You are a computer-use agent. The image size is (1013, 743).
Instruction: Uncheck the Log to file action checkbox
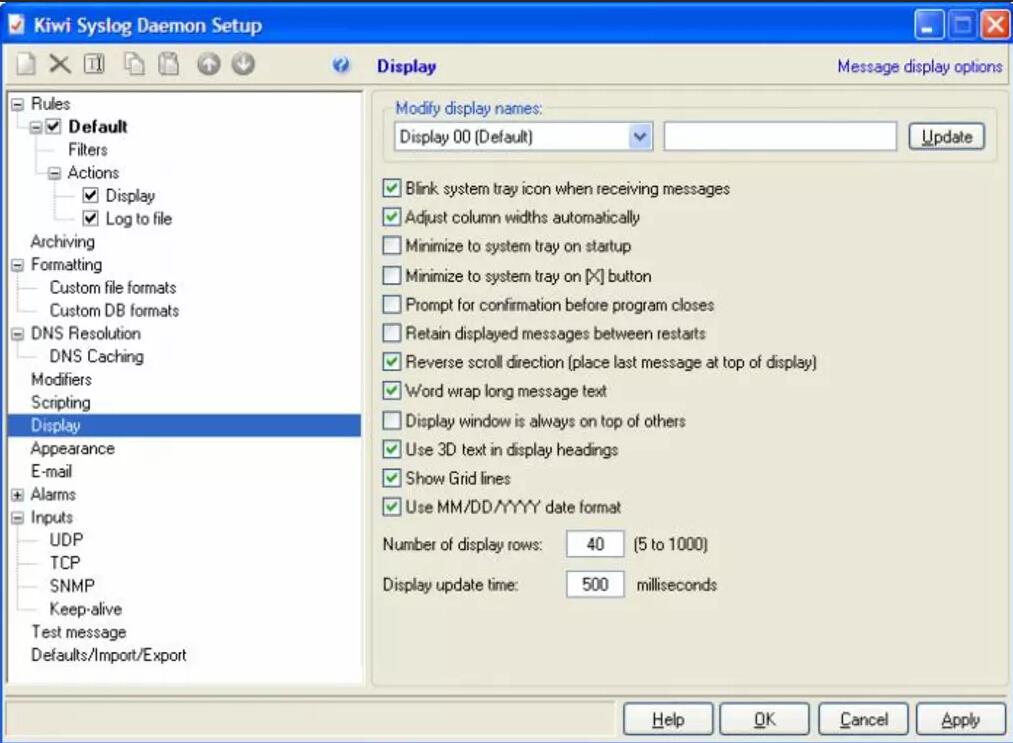pos(90,218)
